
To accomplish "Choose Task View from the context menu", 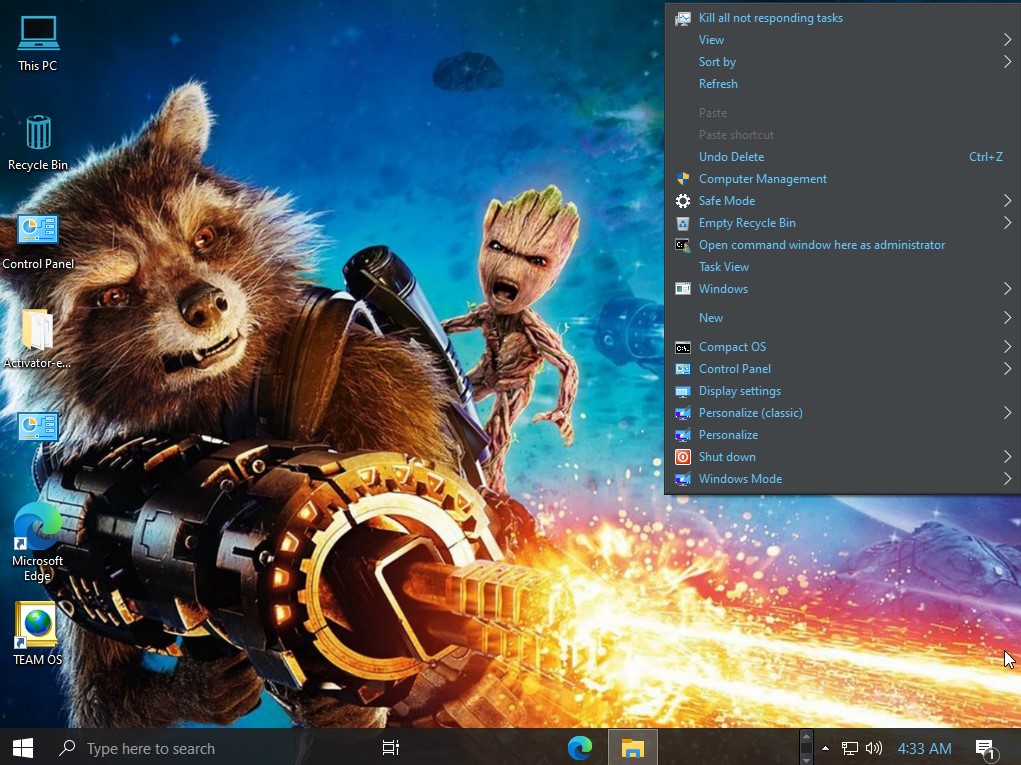I will tap(843, 267).
